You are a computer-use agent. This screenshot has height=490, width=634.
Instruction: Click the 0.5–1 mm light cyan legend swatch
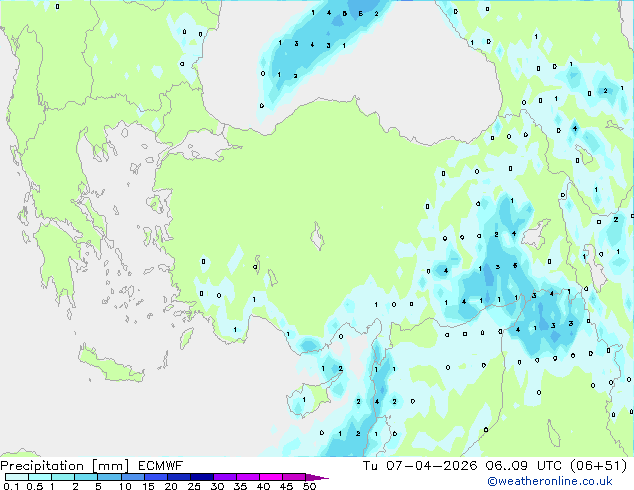(x=40, y=477)
